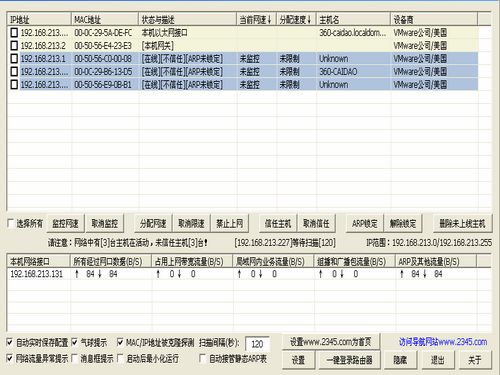Toggle the 选择所有 checkbox
The image size is (500, 375).
tap(11, 223)
